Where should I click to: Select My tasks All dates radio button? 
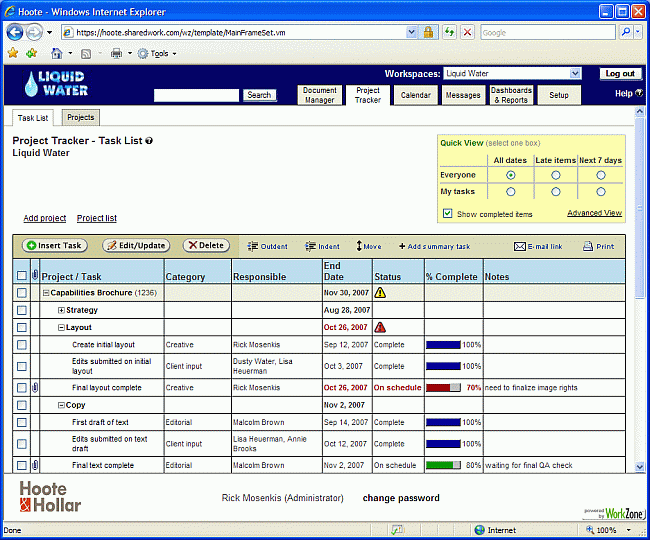tap(511, 192)
